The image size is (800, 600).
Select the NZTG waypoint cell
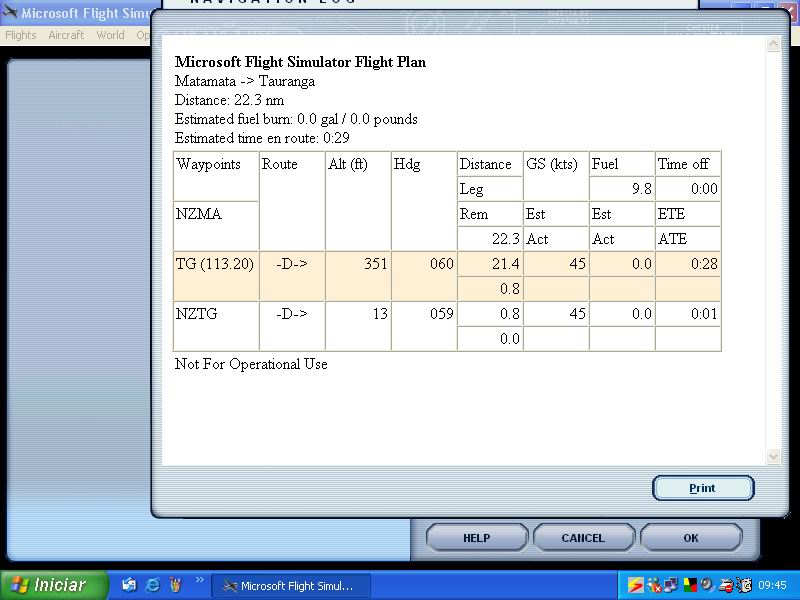pyautogui.click(x=216, y=314)
